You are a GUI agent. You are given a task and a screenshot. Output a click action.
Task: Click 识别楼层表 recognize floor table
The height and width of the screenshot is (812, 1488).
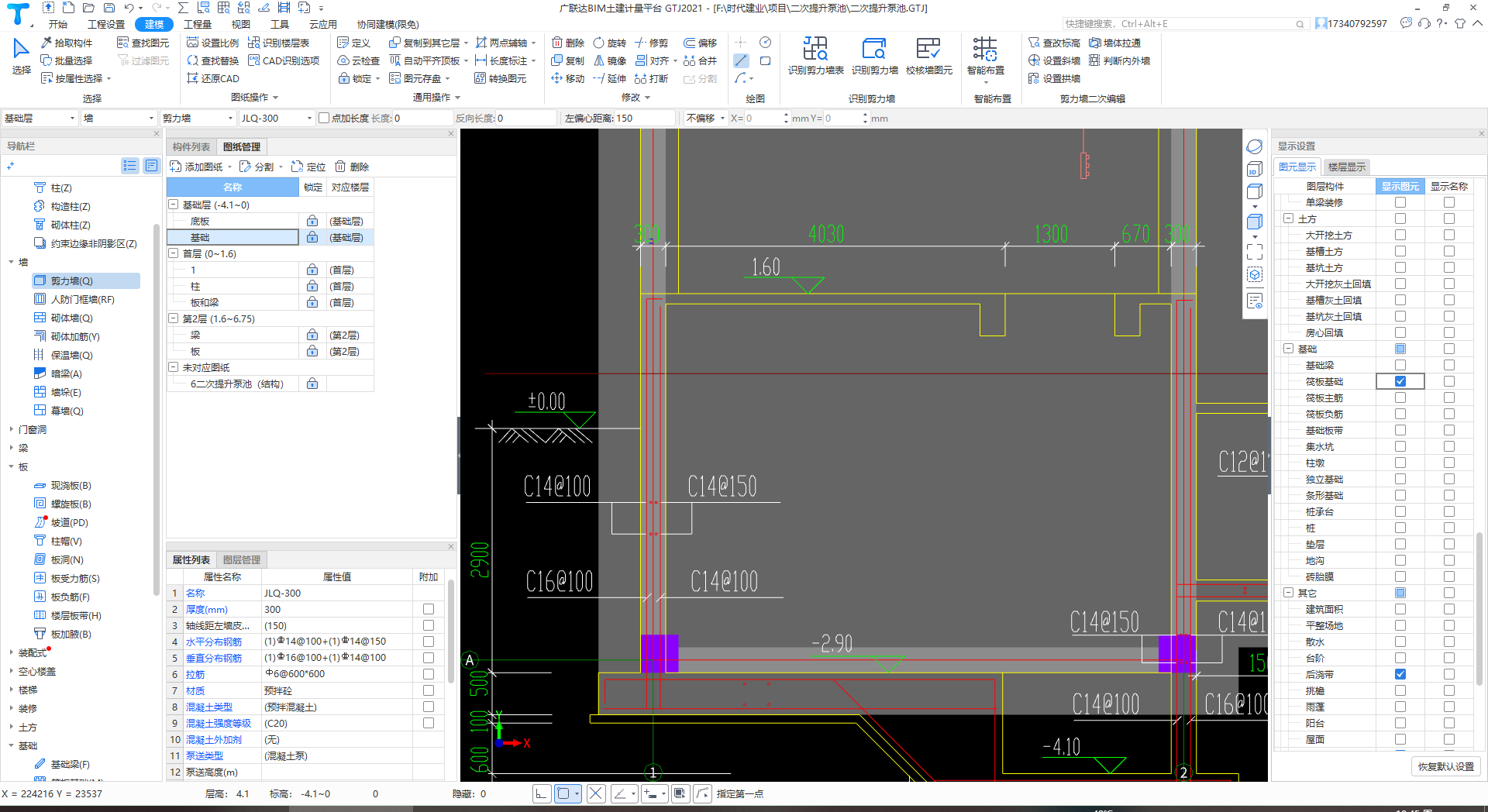[278, 43]
